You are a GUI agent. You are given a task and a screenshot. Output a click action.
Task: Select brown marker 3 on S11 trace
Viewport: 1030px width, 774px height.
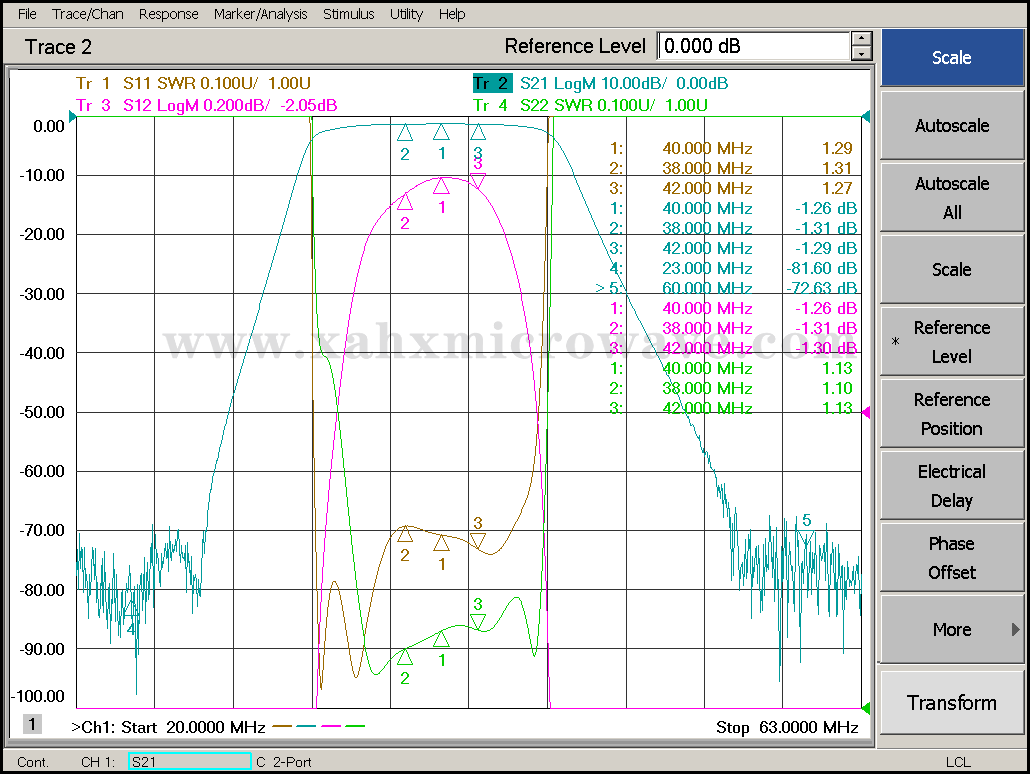pyautogui.click(x=478, y=541)
